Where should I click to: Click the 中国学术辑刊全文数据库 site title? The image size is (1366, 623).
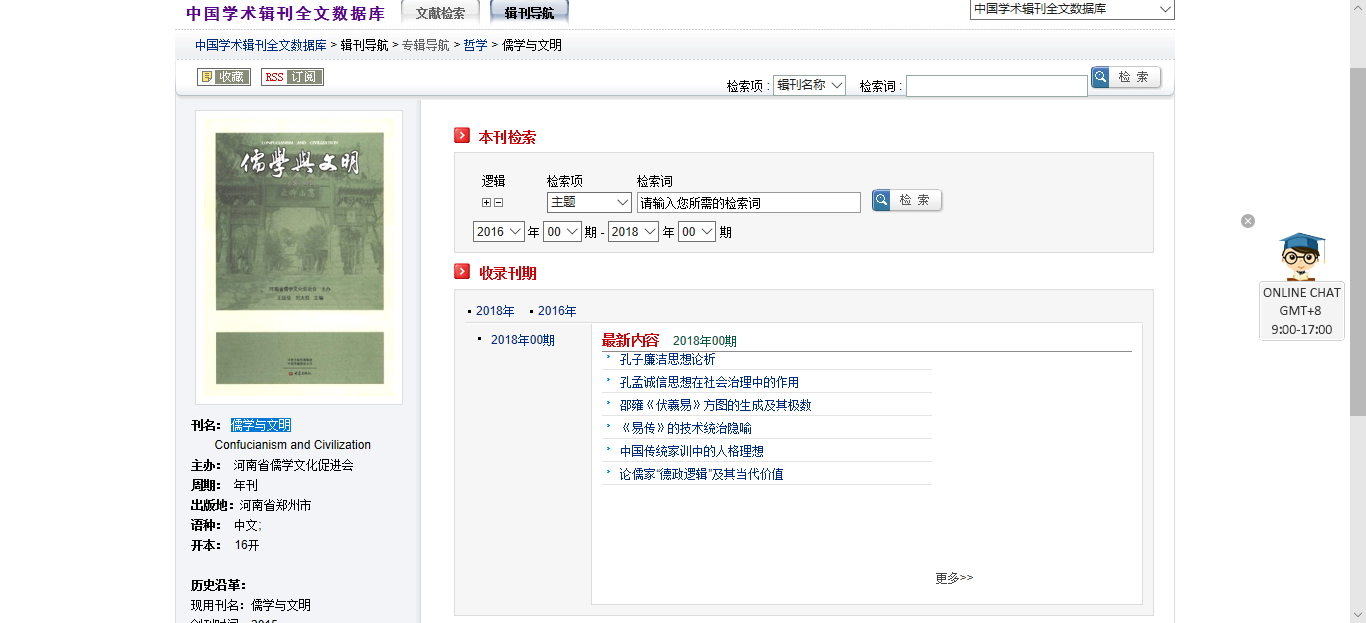pyautogui.click(x=285, y=14)
